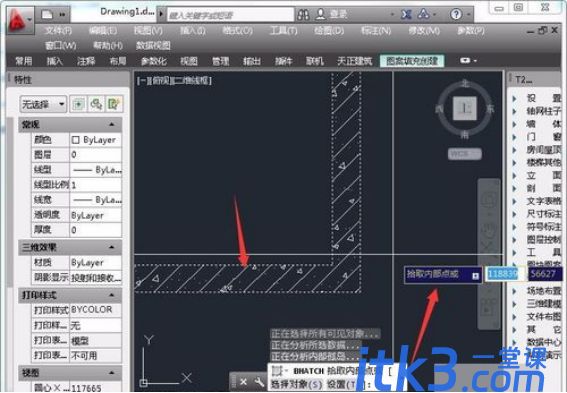Open the 修改(M) menu
Image resolution: width=567 pixels, height=393 pixels.
click(x=424, y=31)
